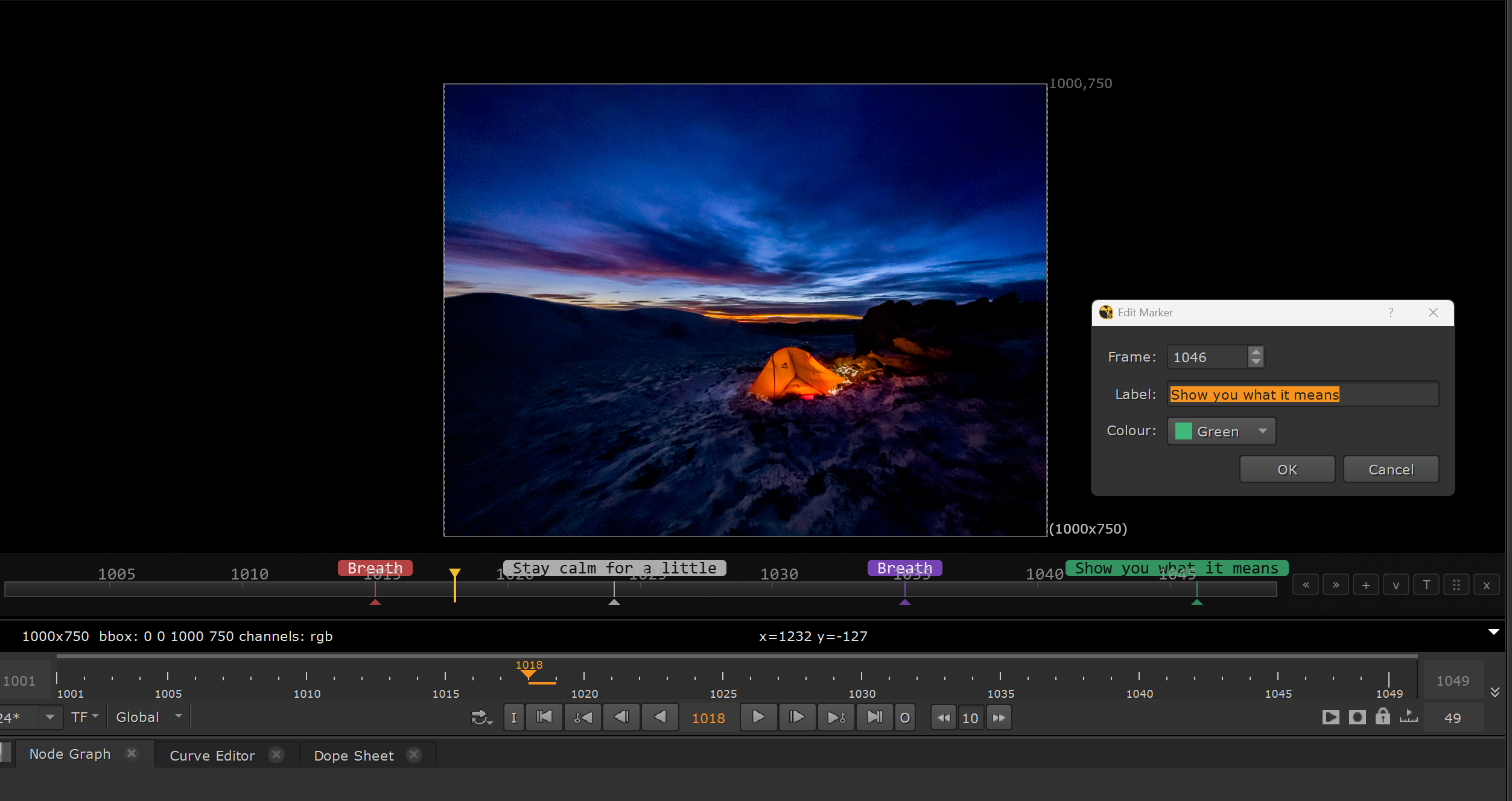The width and height of the screenshot is (1512, 801).
Task: Jump to the last frame
Action: pos(874,717)
